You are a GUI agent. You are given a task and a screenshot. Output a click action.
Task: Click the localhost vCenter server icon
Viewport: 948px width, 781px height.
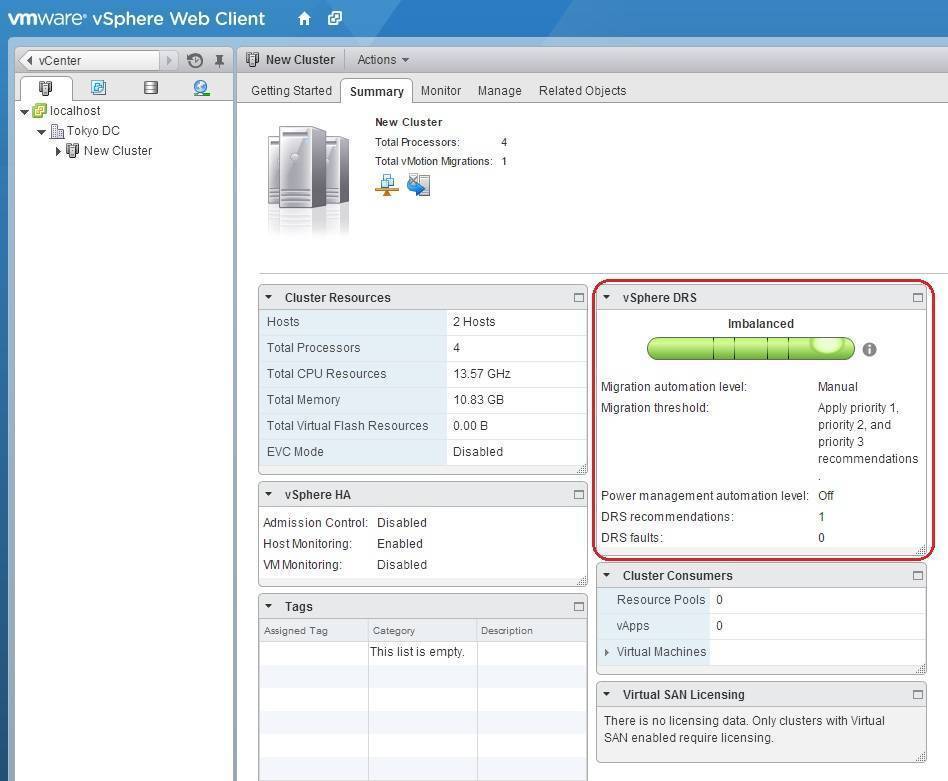point(40,111)
